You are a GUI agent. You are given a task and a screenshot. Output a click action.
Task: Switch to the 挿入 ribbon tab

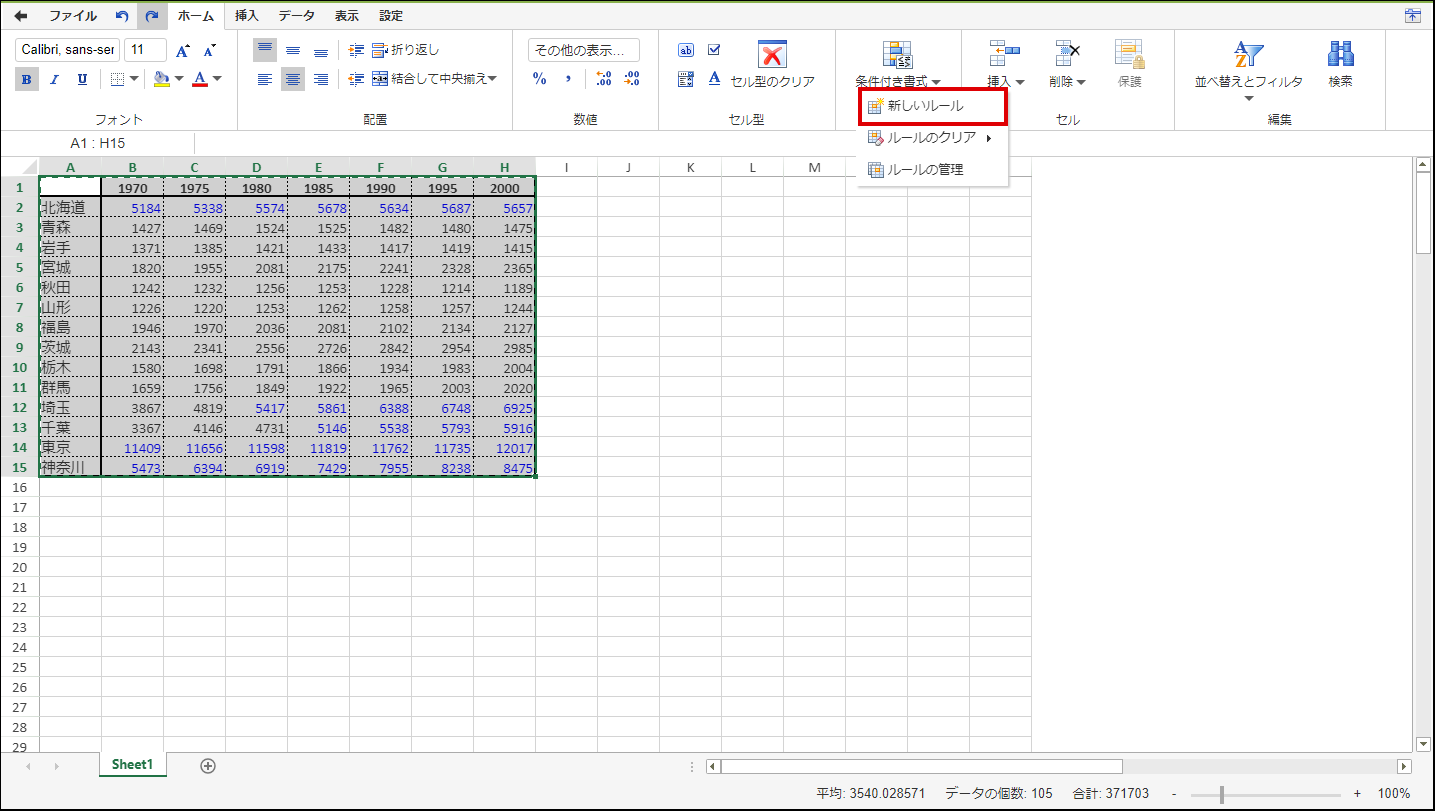point(246,16)
